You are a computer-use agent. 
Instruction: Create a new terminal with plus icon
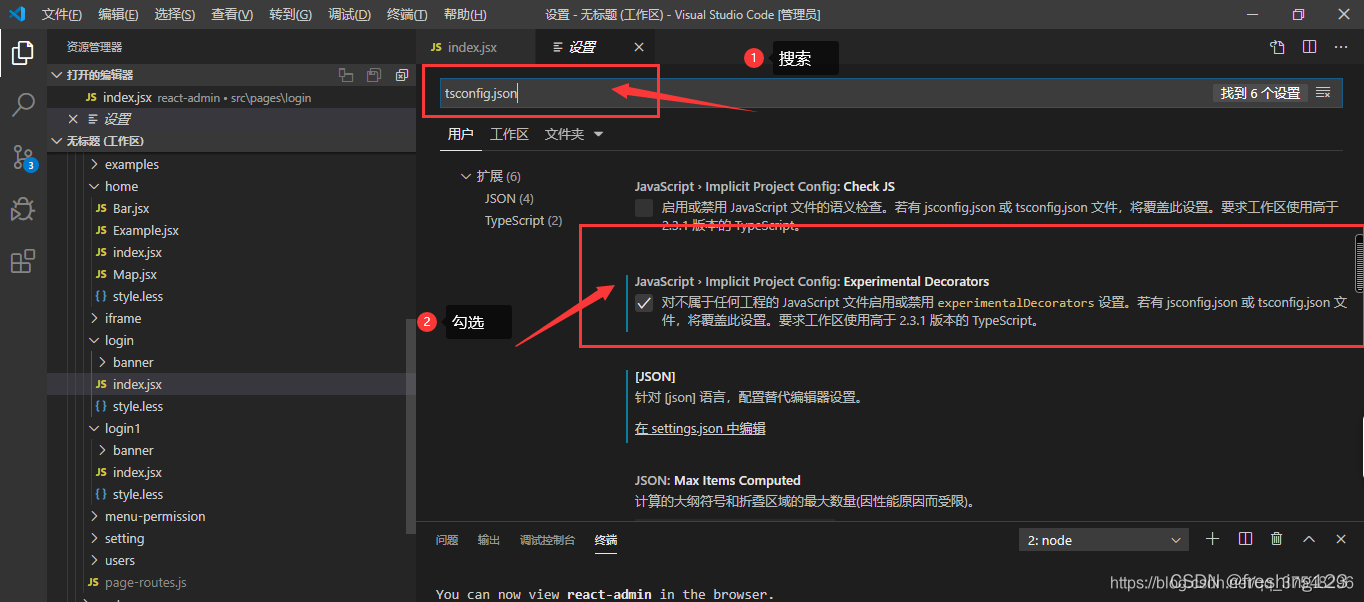1213,539
